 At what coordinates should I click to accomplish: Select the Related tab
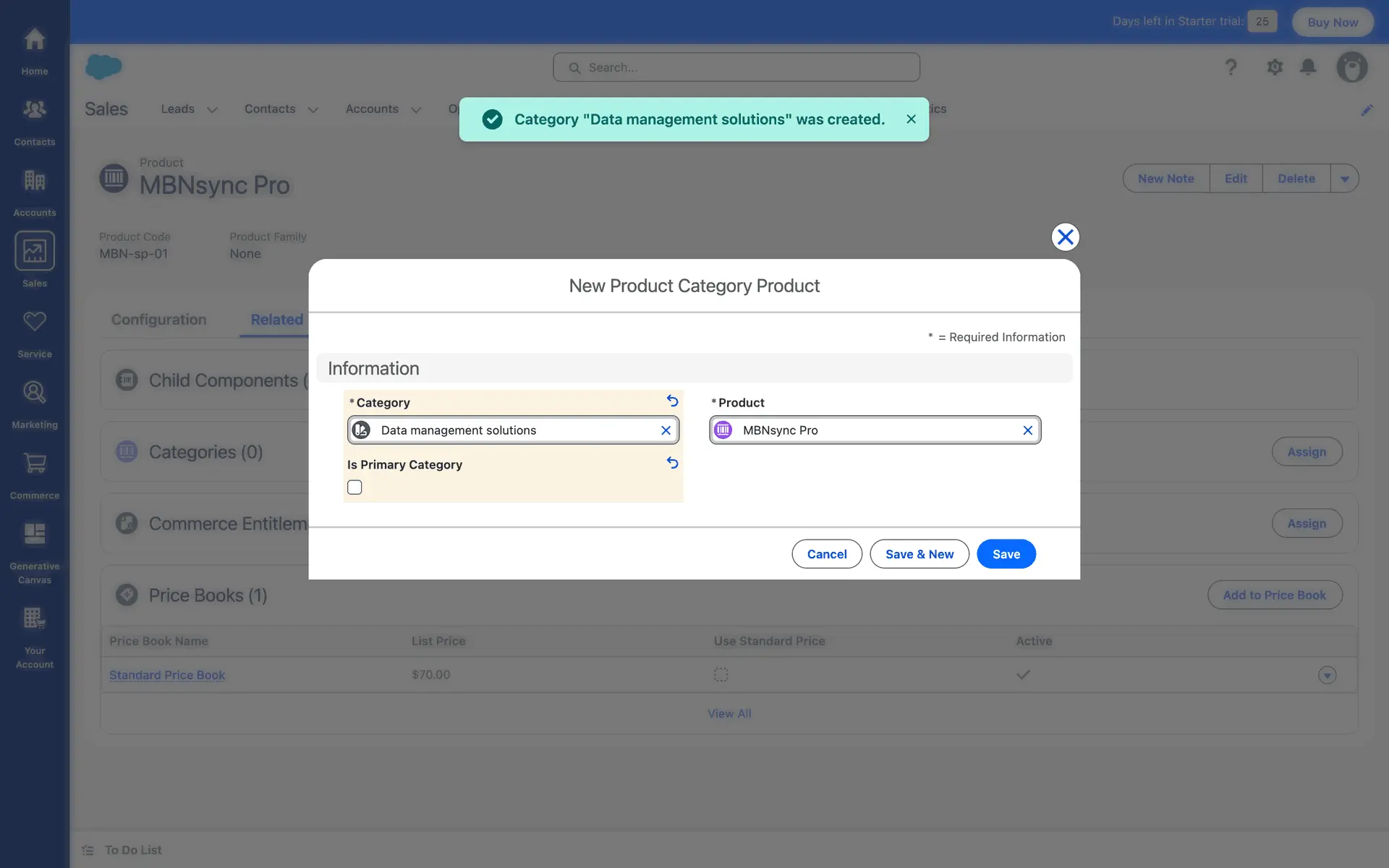(276, 320)
